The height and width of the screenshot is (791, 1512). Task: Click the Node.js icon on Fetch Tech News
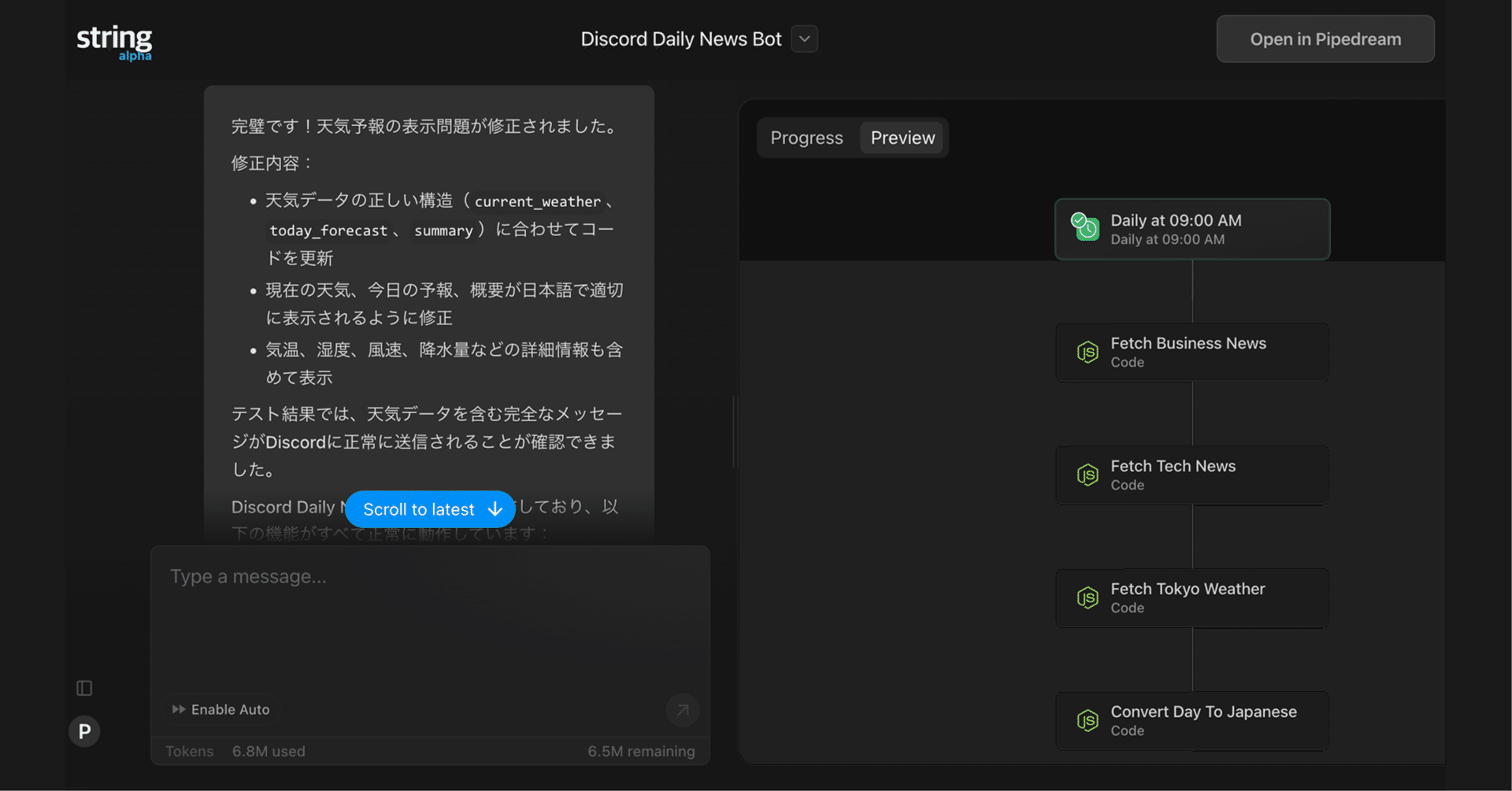click(1087, 475)
